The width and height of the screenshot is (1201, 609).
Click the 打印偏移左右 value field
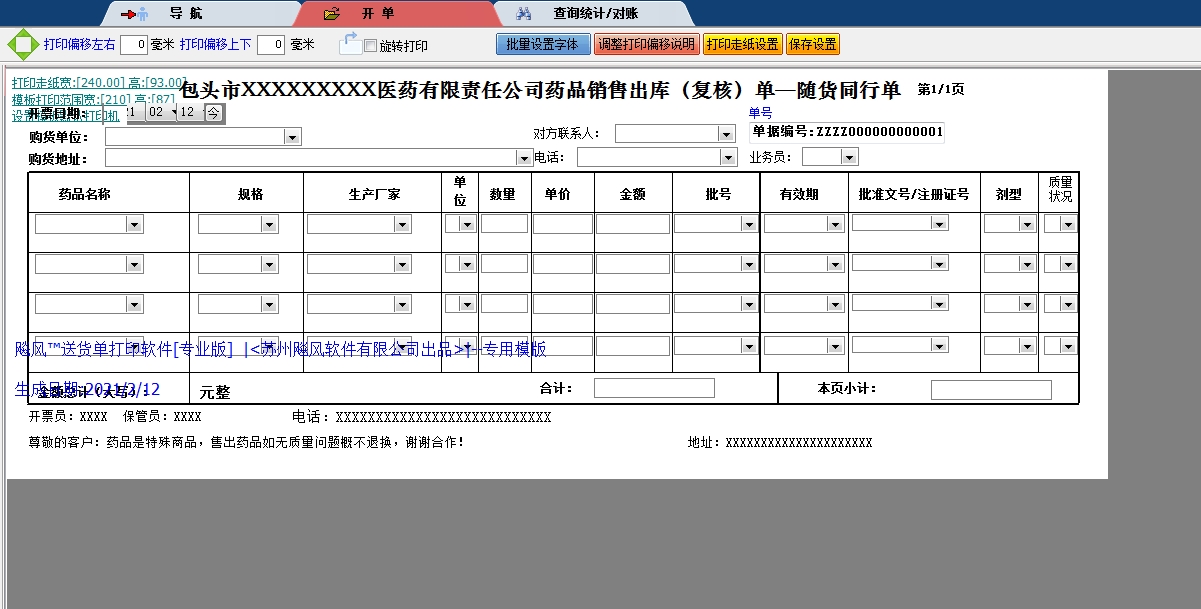(134, 45)
